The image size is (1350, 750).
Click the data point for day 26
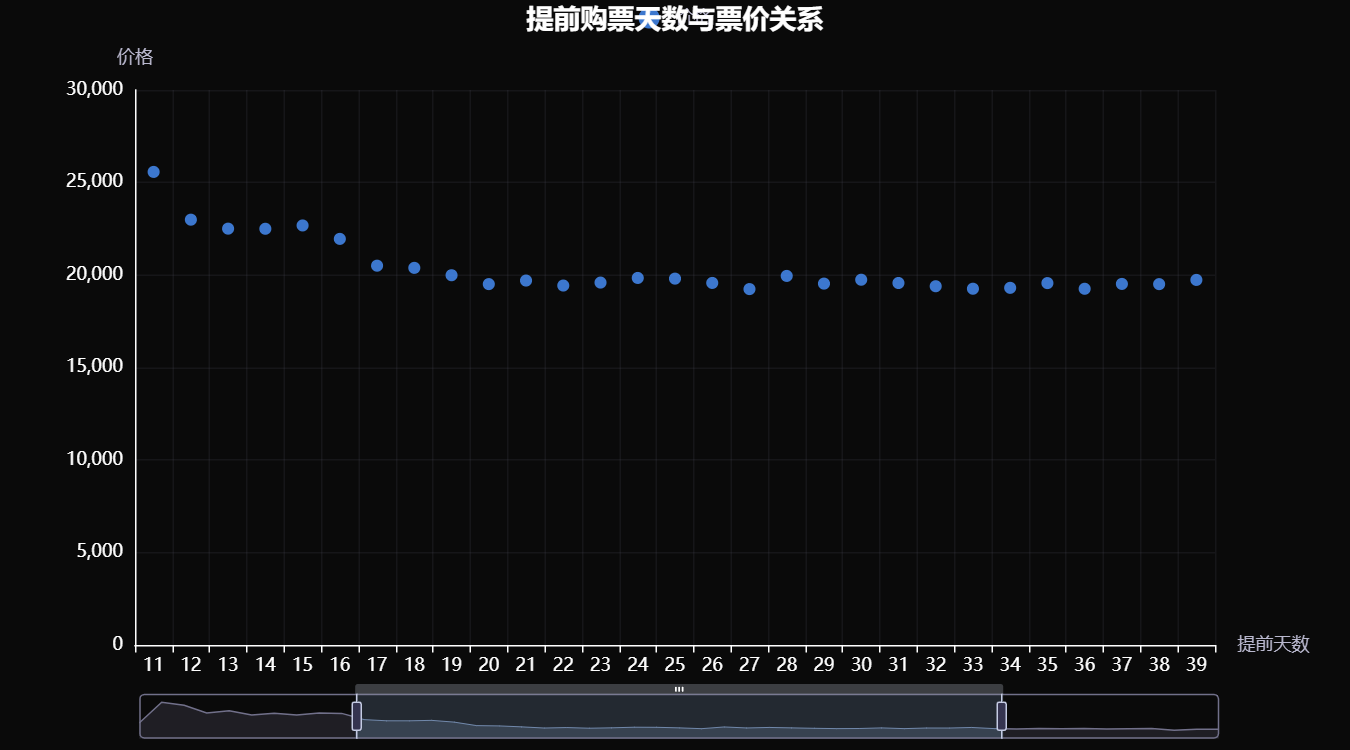[712, 283]
